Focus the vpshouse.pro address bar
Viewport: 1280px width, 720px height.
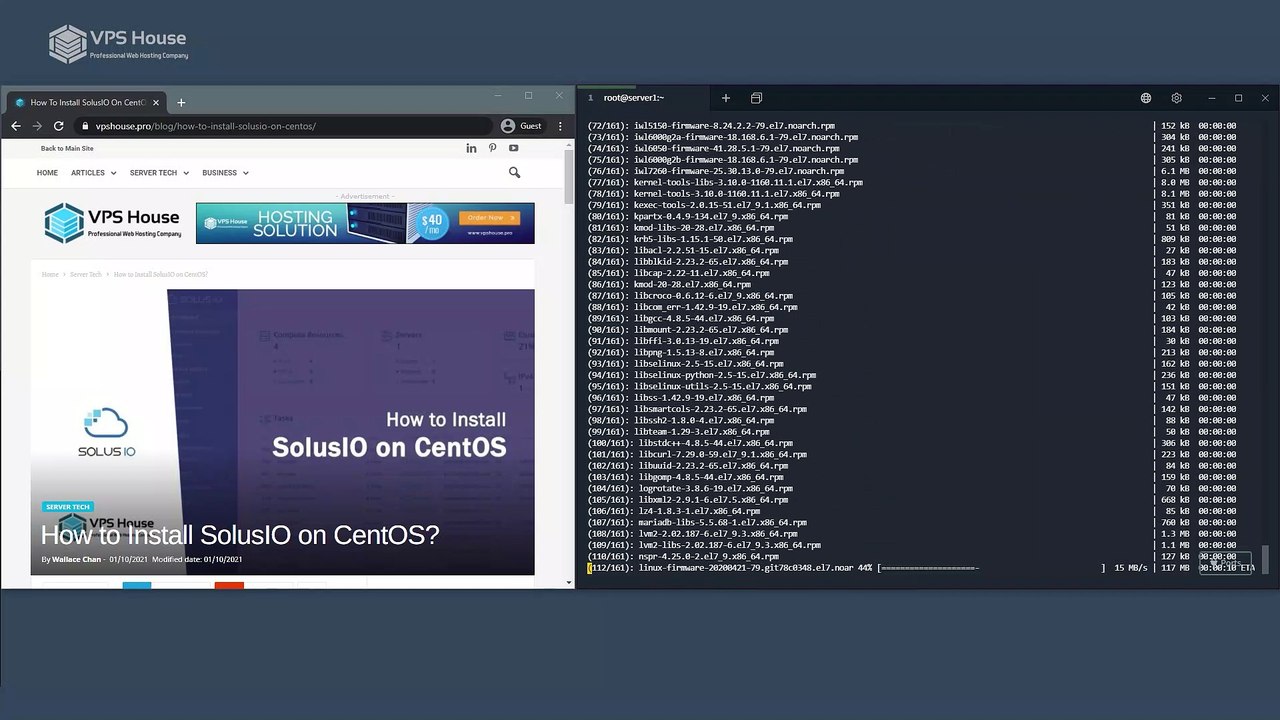click(x=283, y=126)
